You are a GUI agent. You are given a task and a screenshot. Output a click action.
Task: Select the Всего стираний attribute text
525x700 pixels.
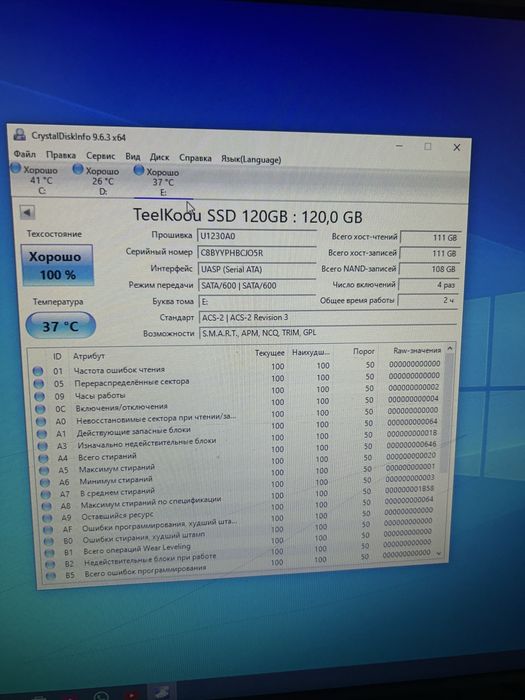tap(107, 457)
